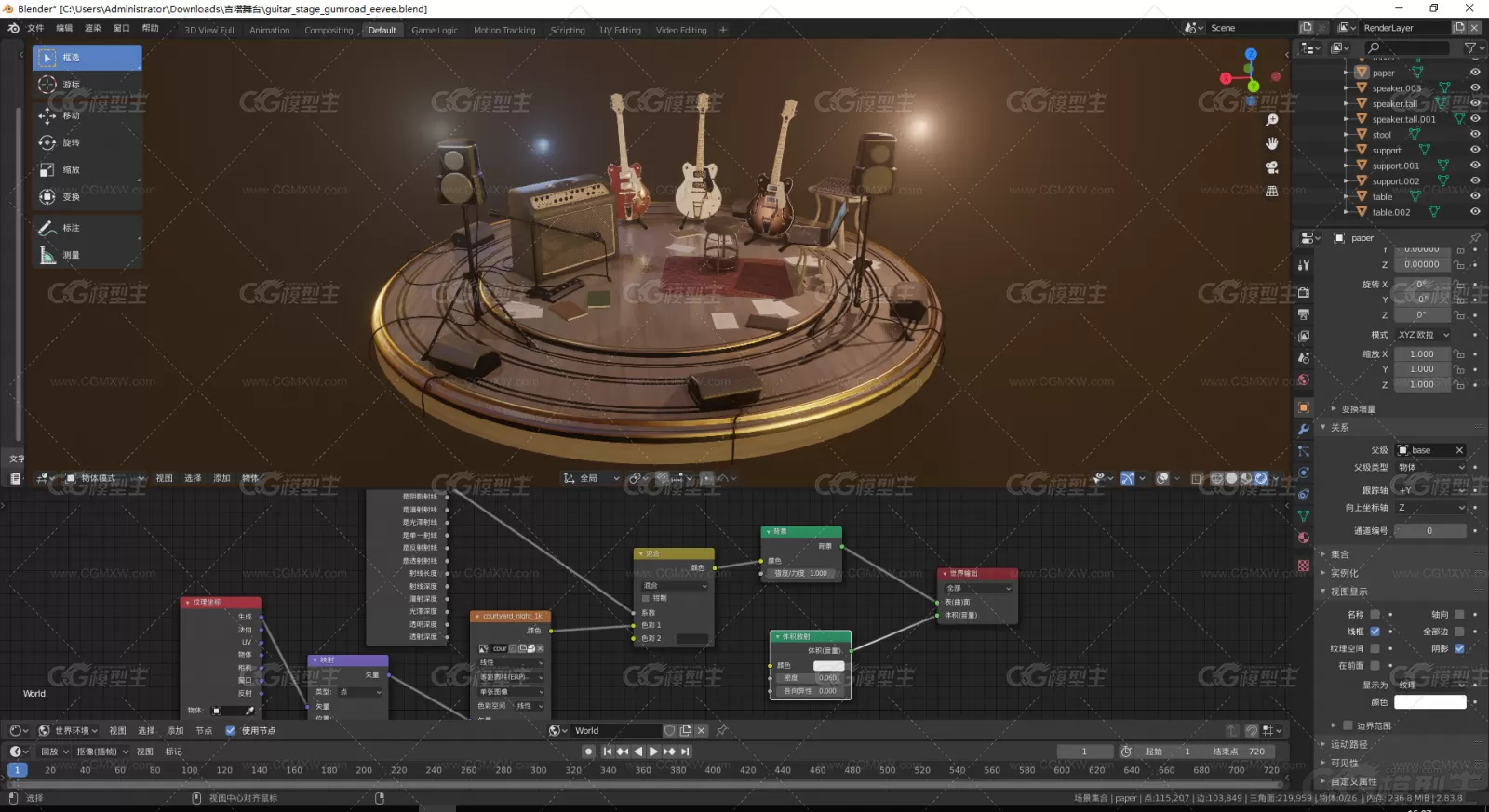Click the outliner filter funnel icon
Screen dimensions: 1489x812
pos(1470,47)
